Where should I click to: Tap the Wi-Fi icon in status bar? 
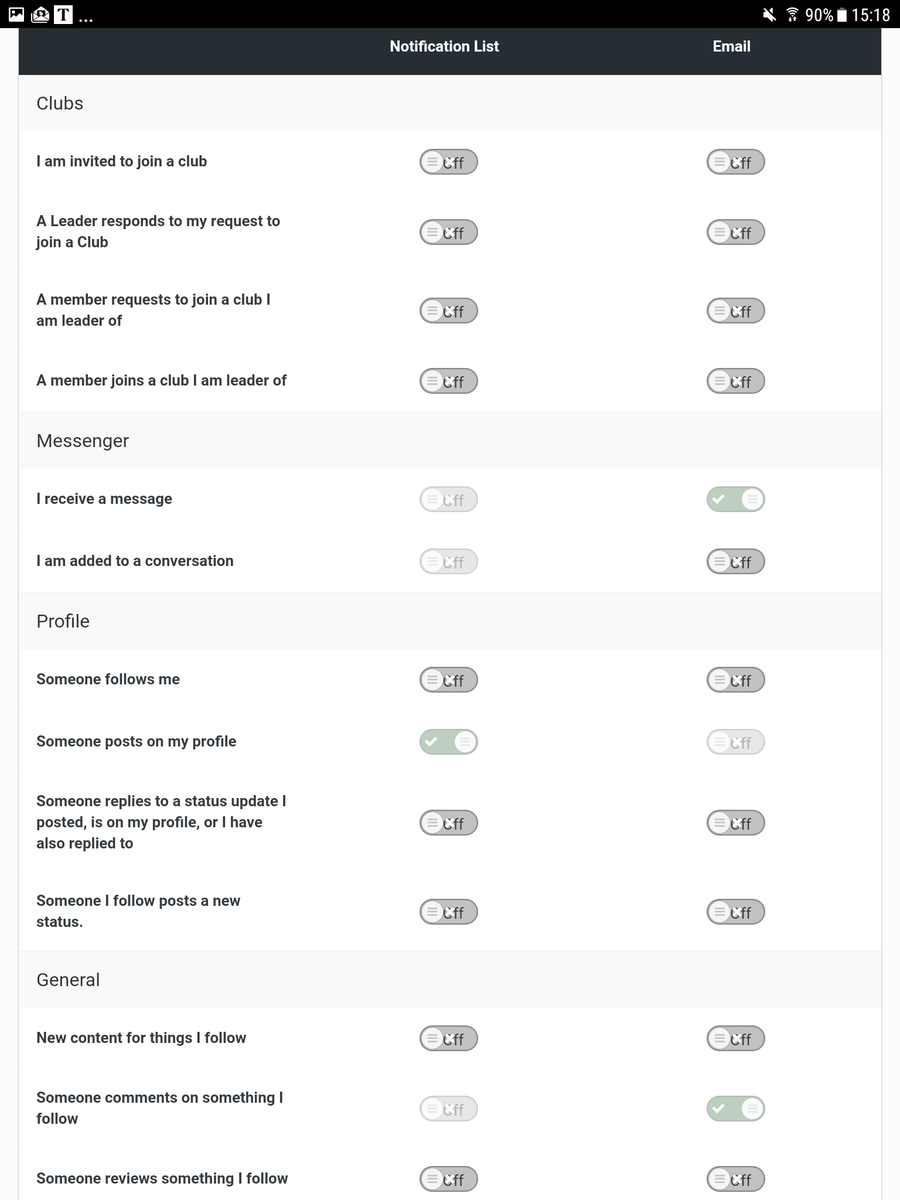[x=792, y=15]
